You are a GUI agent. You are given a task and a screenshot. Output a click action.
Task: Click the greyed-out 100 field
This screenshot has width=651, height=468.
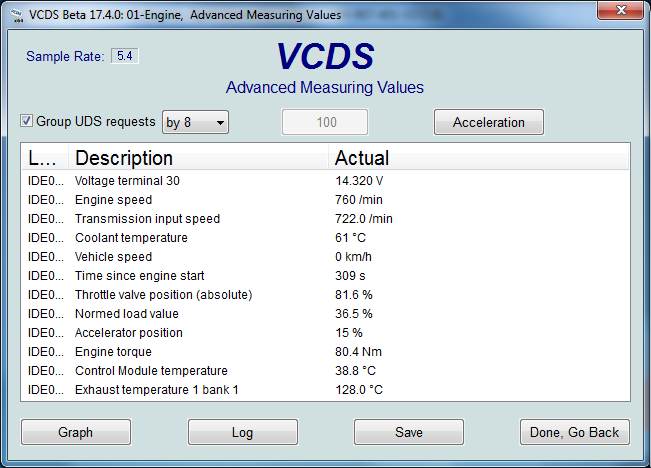coord(325,122)
